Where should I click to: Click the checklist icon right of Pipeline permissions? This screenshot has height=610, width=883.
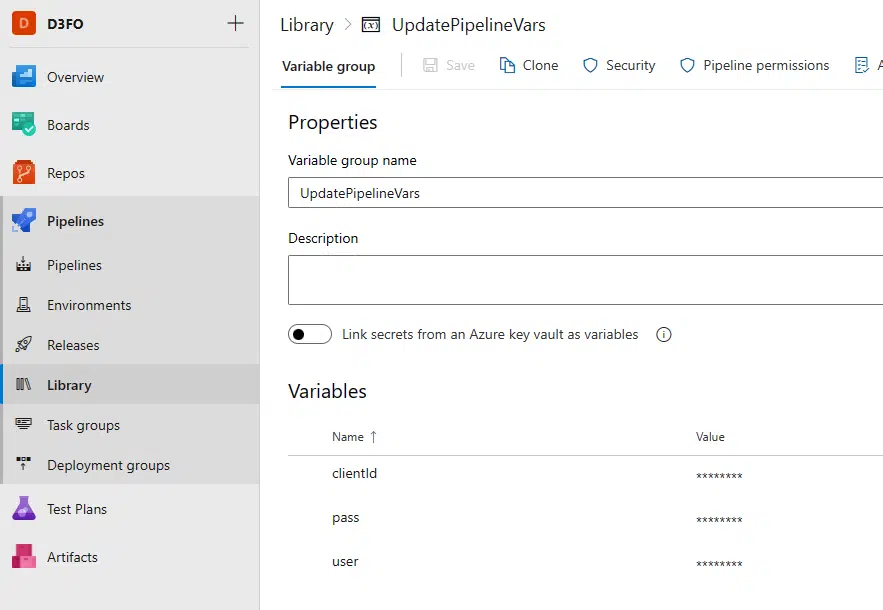click(x=862, y=65)
